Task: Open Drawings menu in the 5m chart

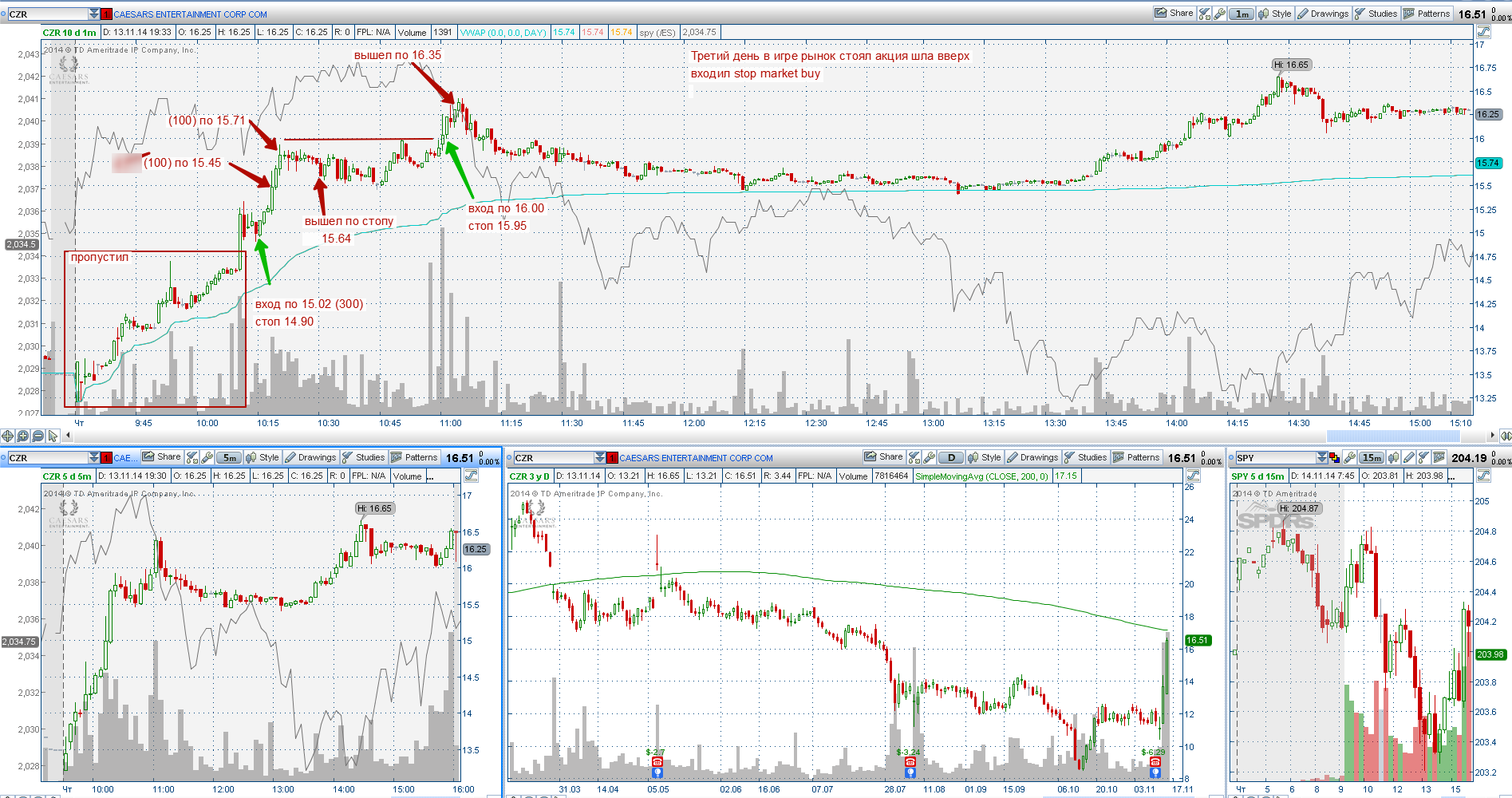Action: pyautogui.click(x=311, y=457)
